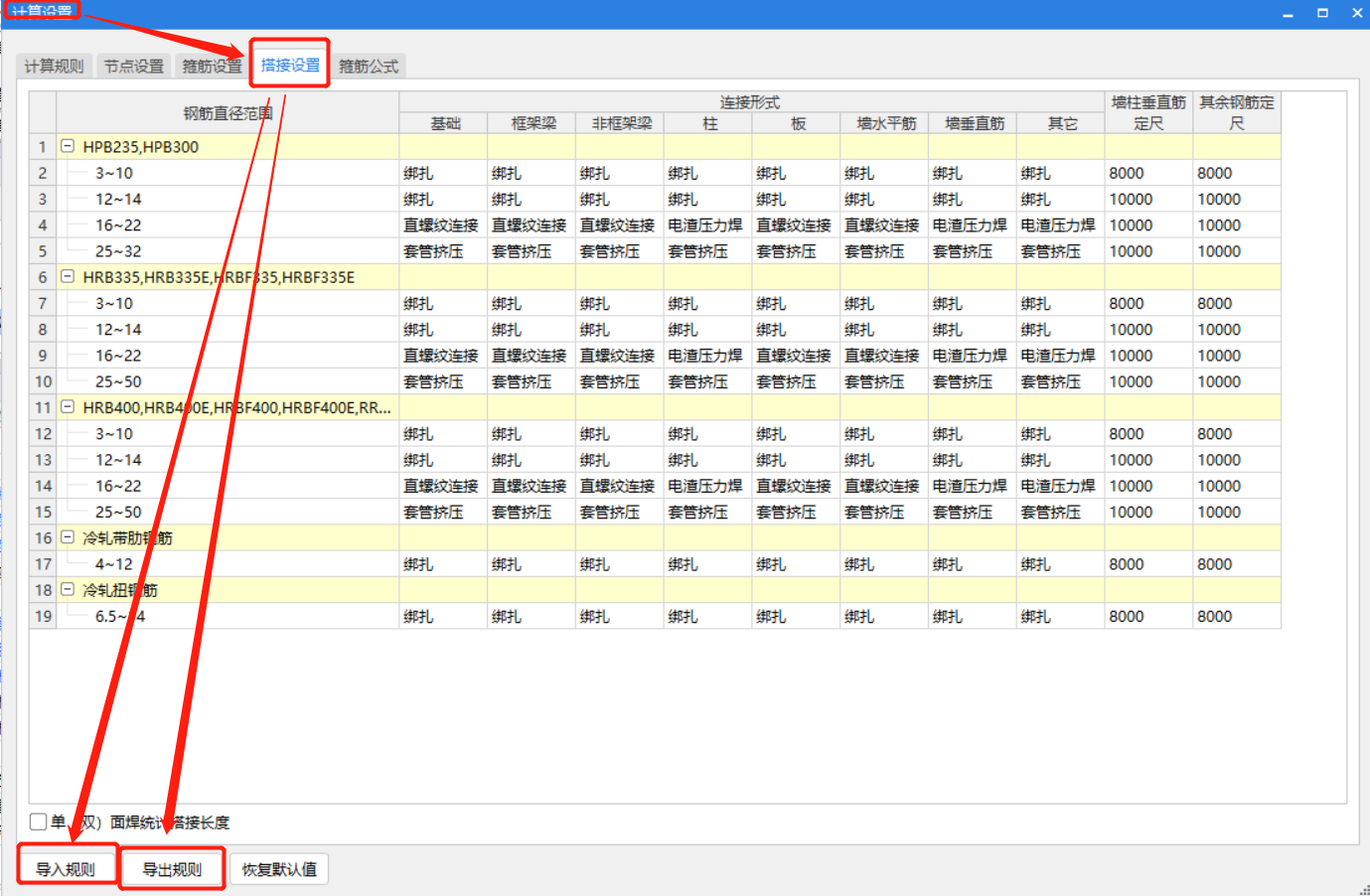
Task: Click the 基础 绑扎 cell in row 13
Action: coord(444,460)
